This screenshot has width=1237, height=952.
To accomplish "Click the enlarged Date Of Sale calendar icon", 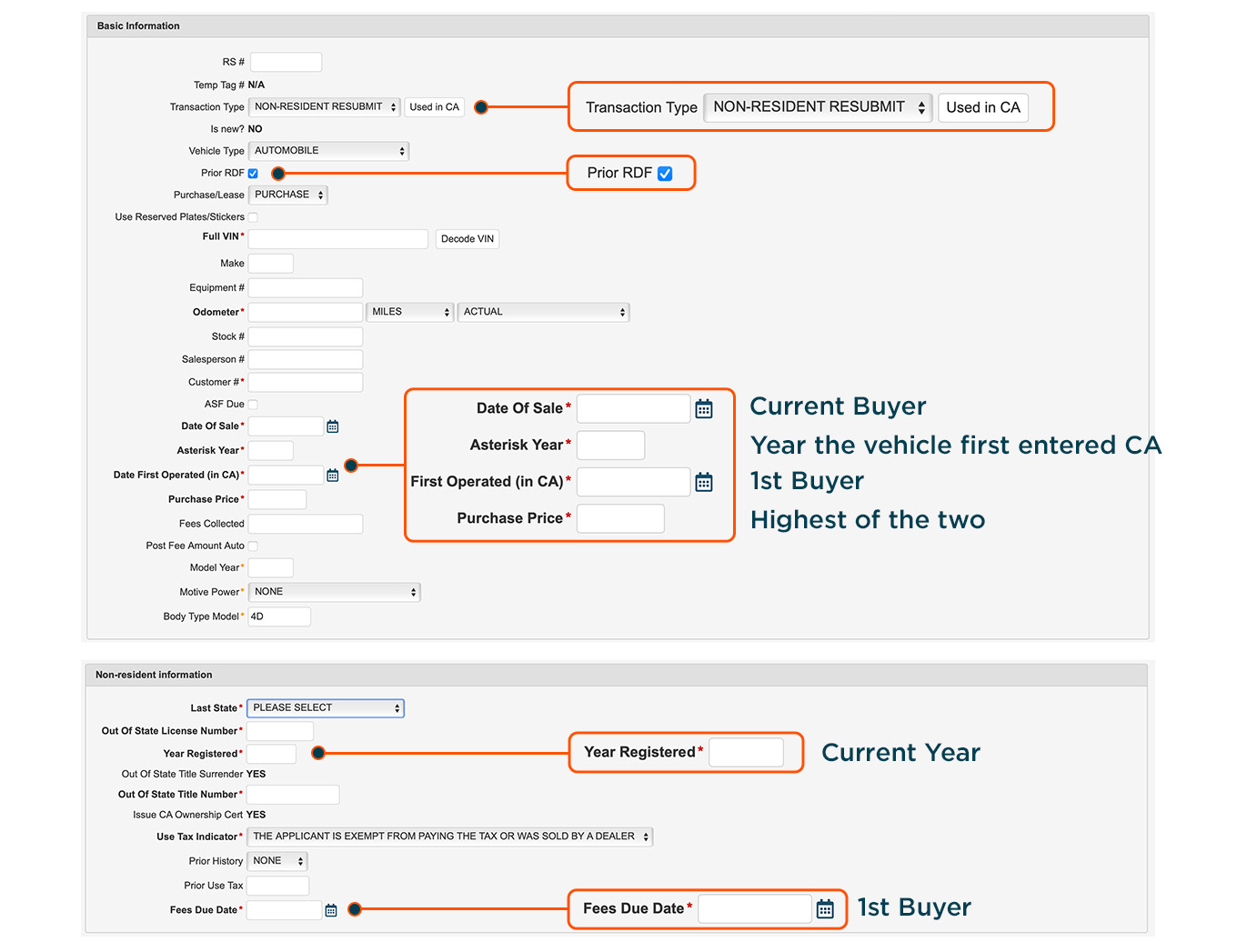I will [x=704, y=409].
